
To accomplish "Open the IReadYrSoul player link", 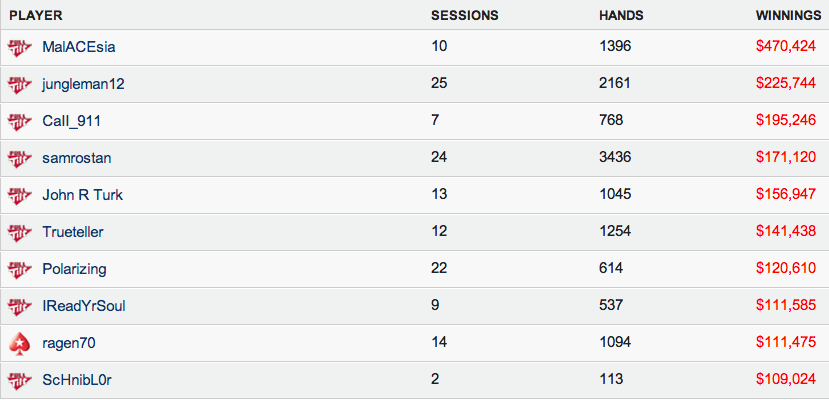I will [84, 306].
